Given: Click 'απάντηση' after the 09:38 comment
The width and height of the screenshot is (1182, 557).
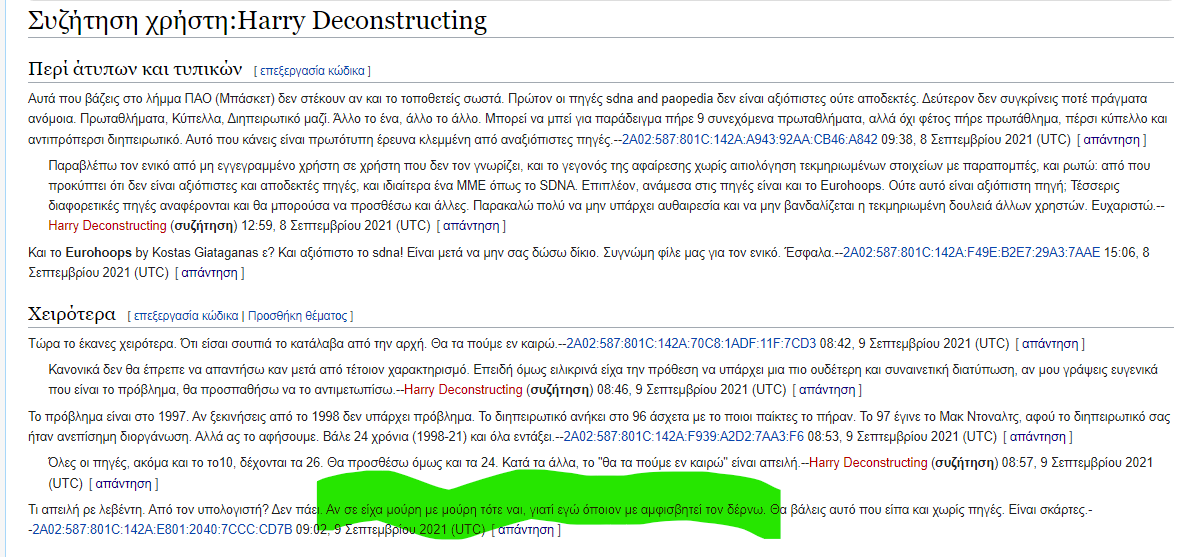Looking at the screenshot, I should (x=1111, y=139).
